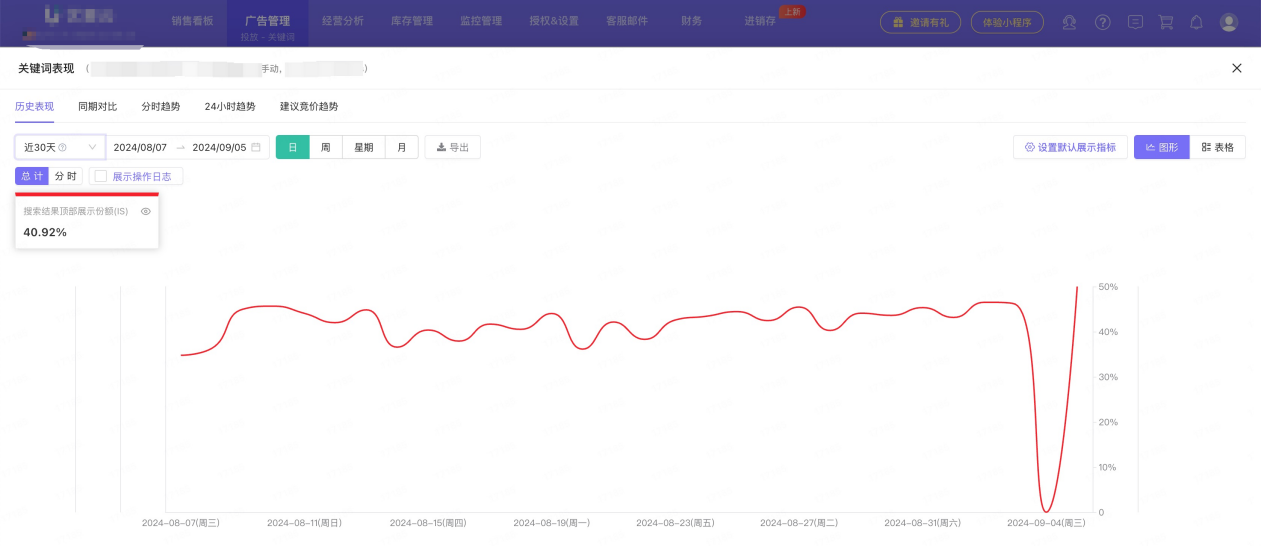Open the 建议竞价趋势 tab
This screenshot has height=546, width=1261.
[309, 106]
